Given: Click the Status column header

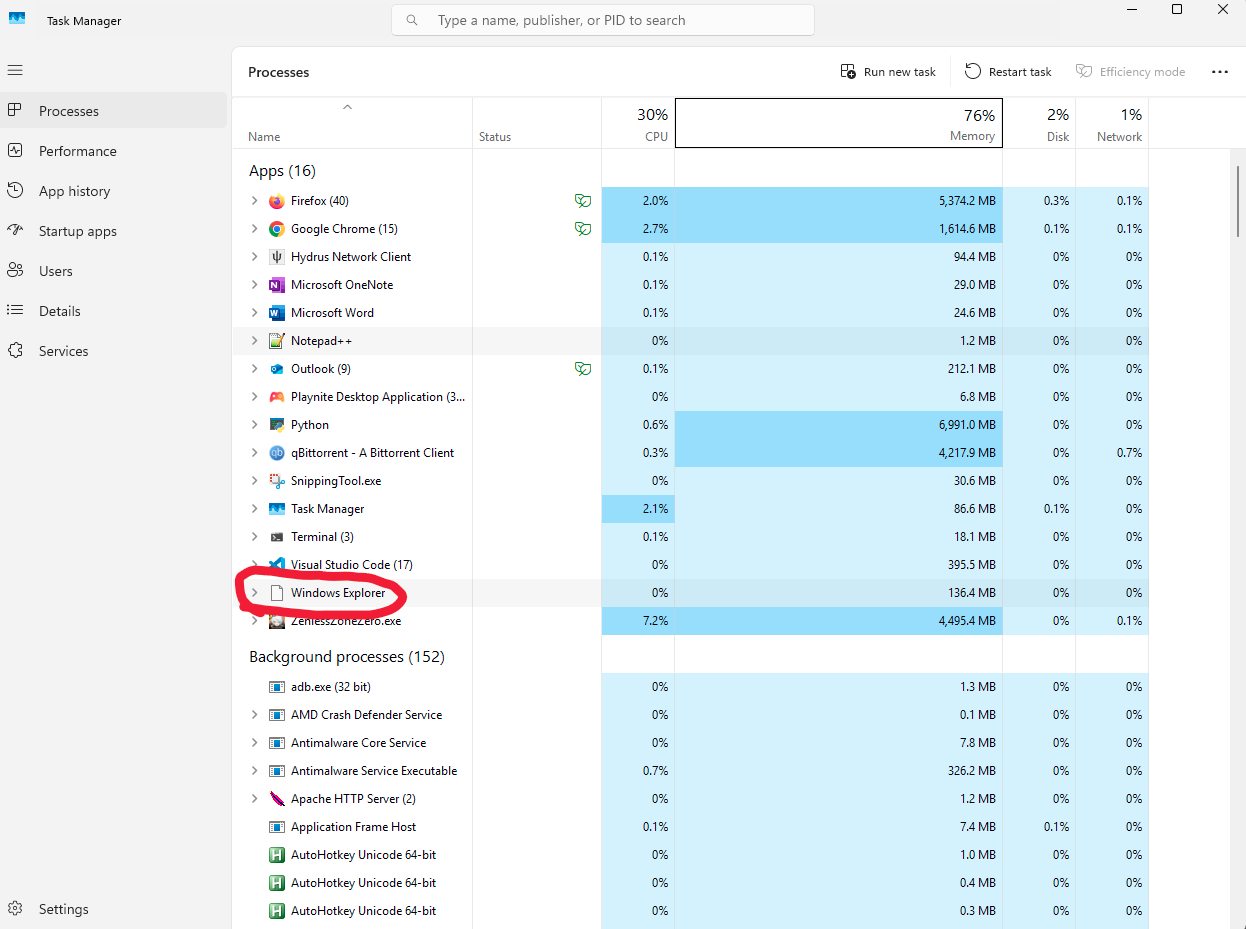Looking at the screenshot, I should click(x=537, y=124).
